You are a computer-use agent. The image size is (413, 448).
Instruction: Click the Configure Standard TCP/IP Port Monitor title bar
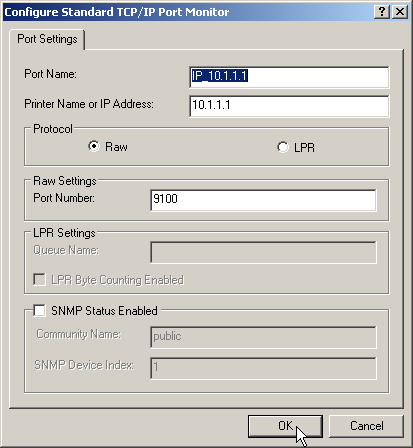(187, 12)
